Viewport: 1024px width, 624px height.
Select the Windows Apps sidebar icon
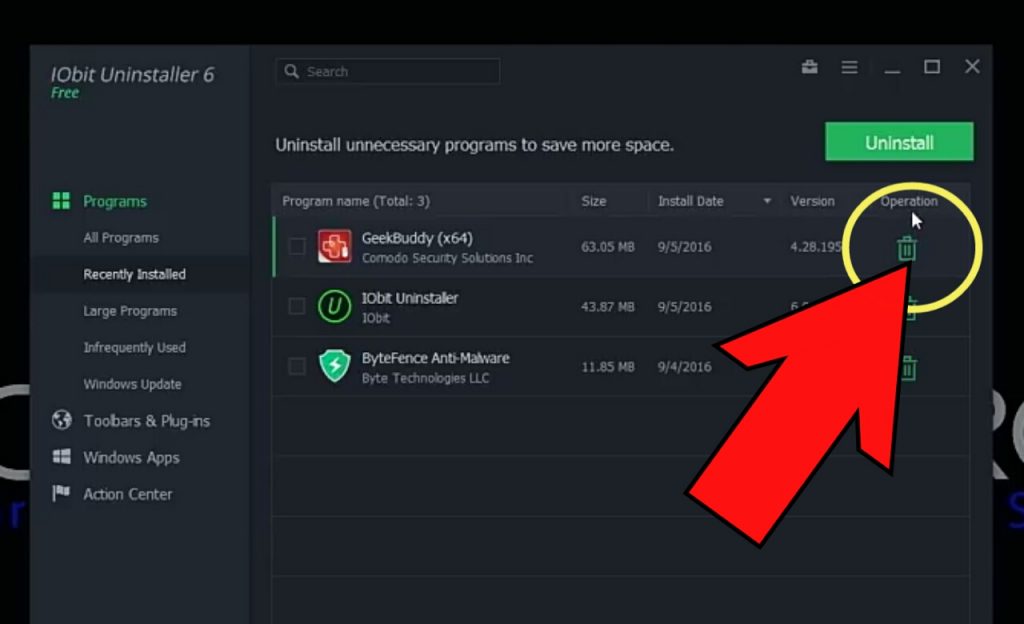62,458
